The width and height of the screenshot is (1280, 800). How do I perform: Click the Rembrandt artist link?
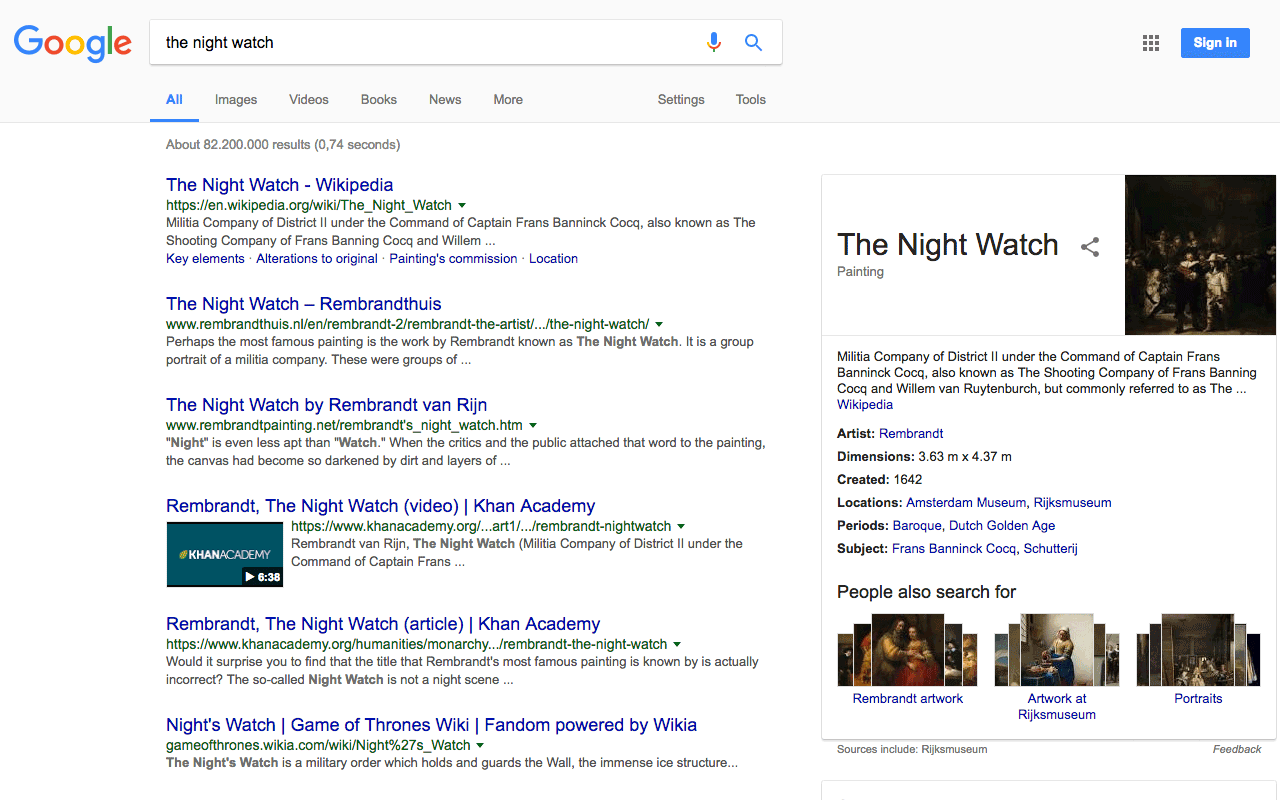coord(911,433)
